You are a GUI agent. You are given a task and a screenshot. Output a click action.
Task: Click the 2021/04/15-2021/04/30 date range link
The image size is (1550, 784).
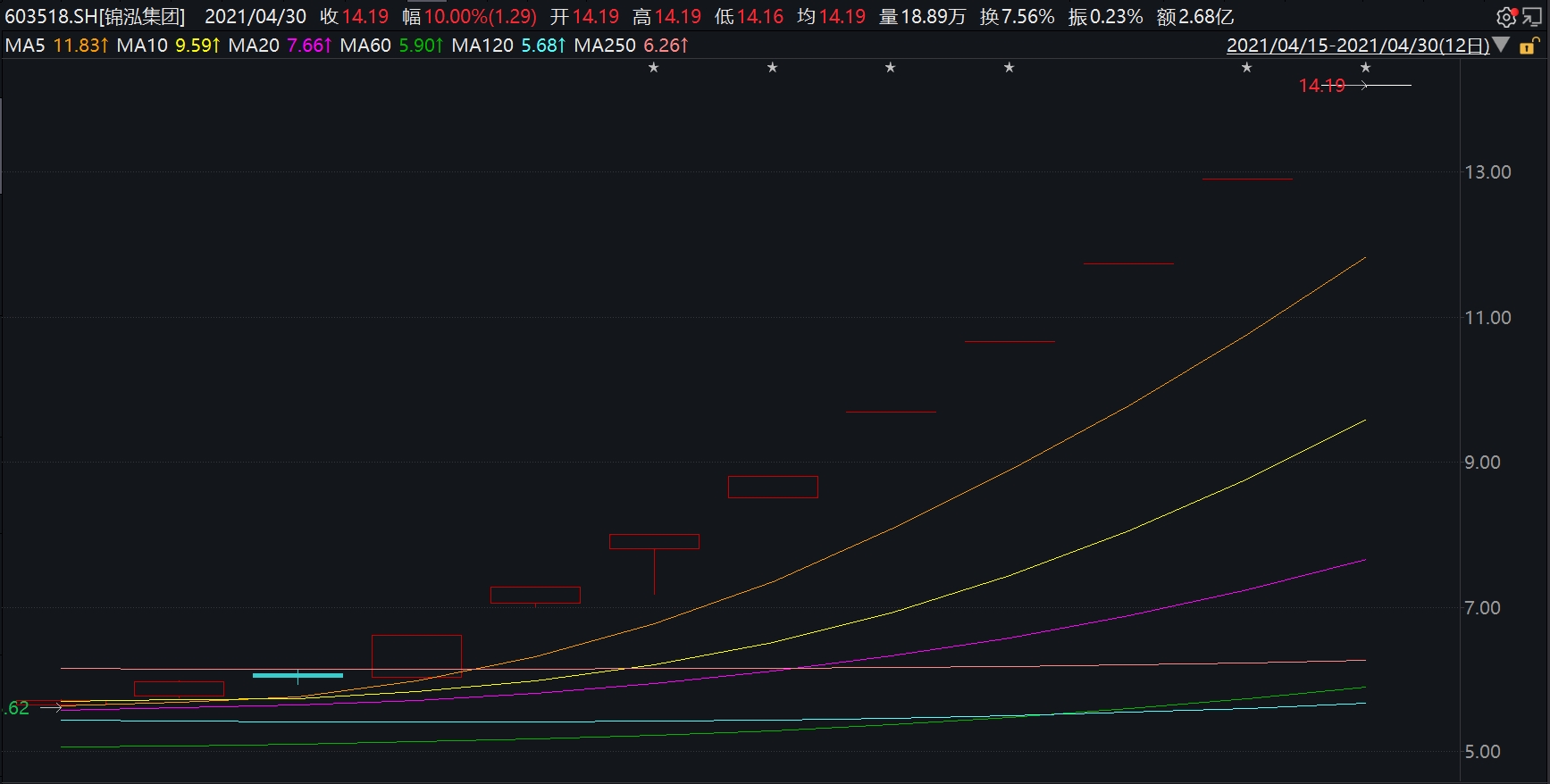[x=1357, y=46]
